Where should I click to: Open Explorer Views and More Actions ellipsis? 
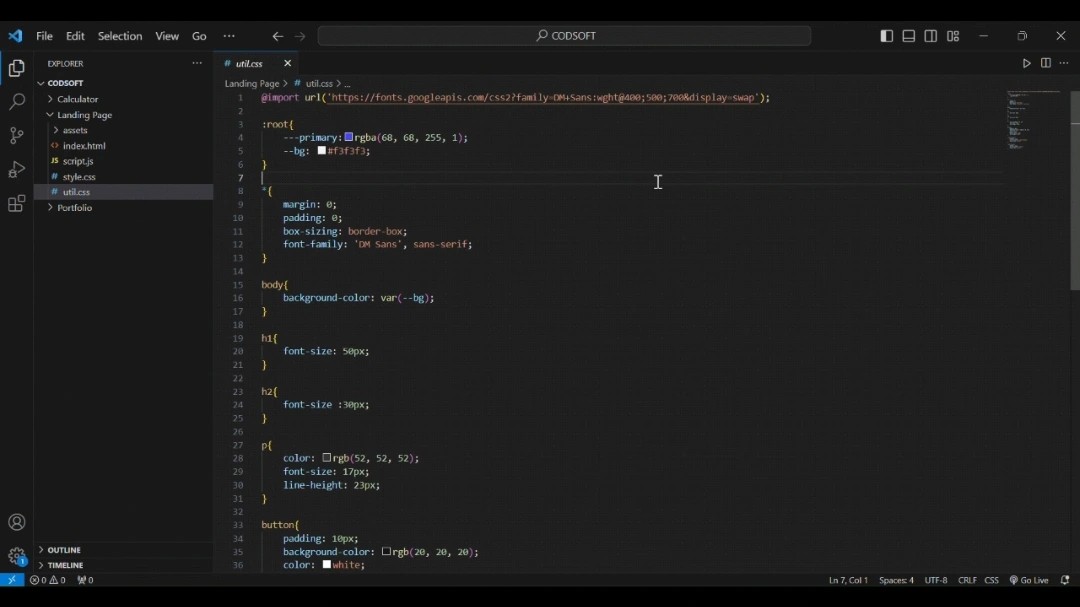(197, 63)
